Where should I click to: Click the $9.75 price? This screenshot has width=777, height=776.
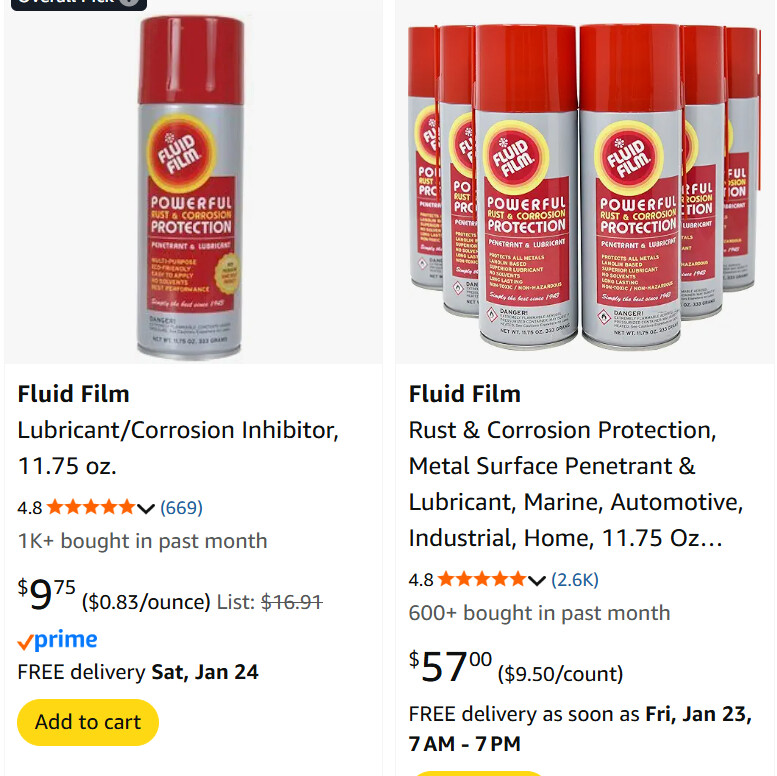point(47,595)
